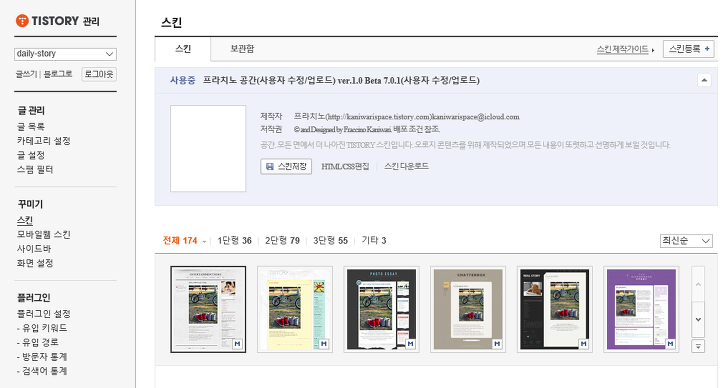Click the skin list up arrow

click(698, 284)
